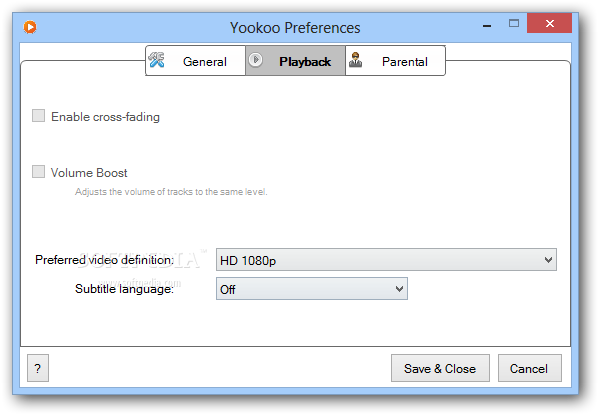
Task: Click the agent figure icon on Parental tab
Action: coord(355,60)
